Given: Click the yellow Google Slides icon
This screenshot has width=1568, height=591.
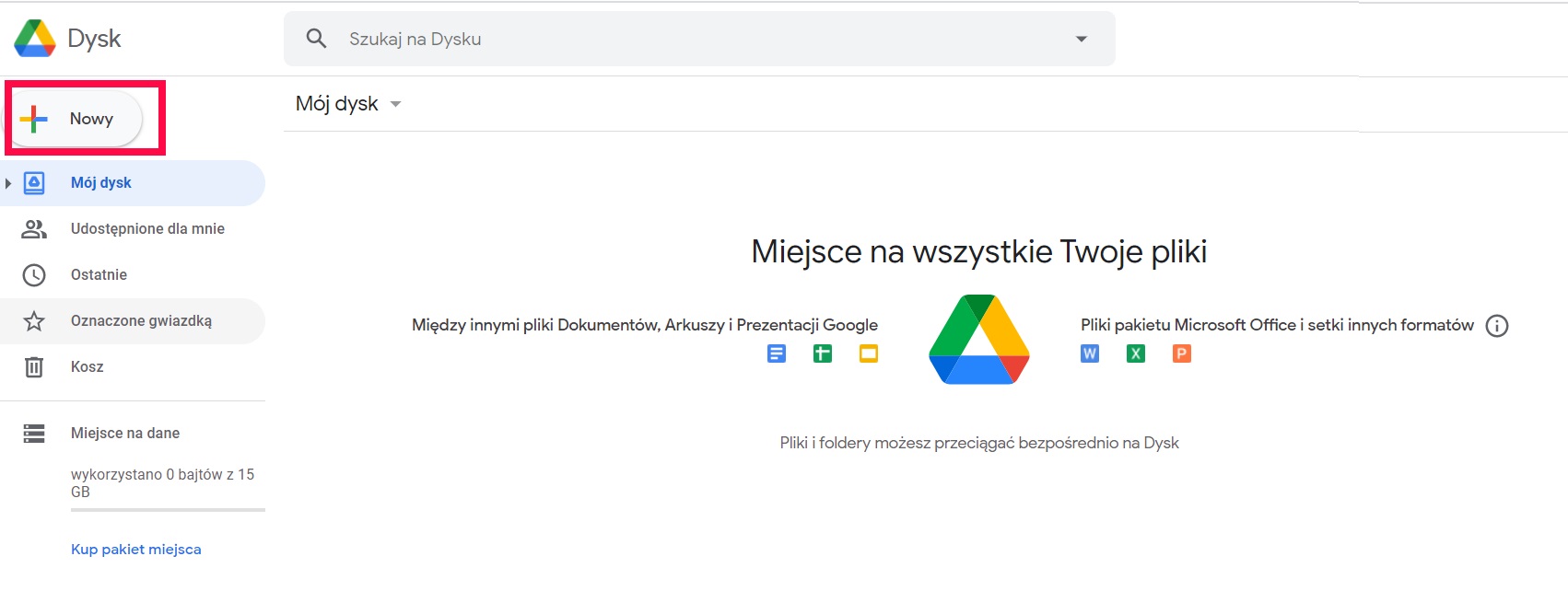Looking at the screenshot, I should [869, 353].
